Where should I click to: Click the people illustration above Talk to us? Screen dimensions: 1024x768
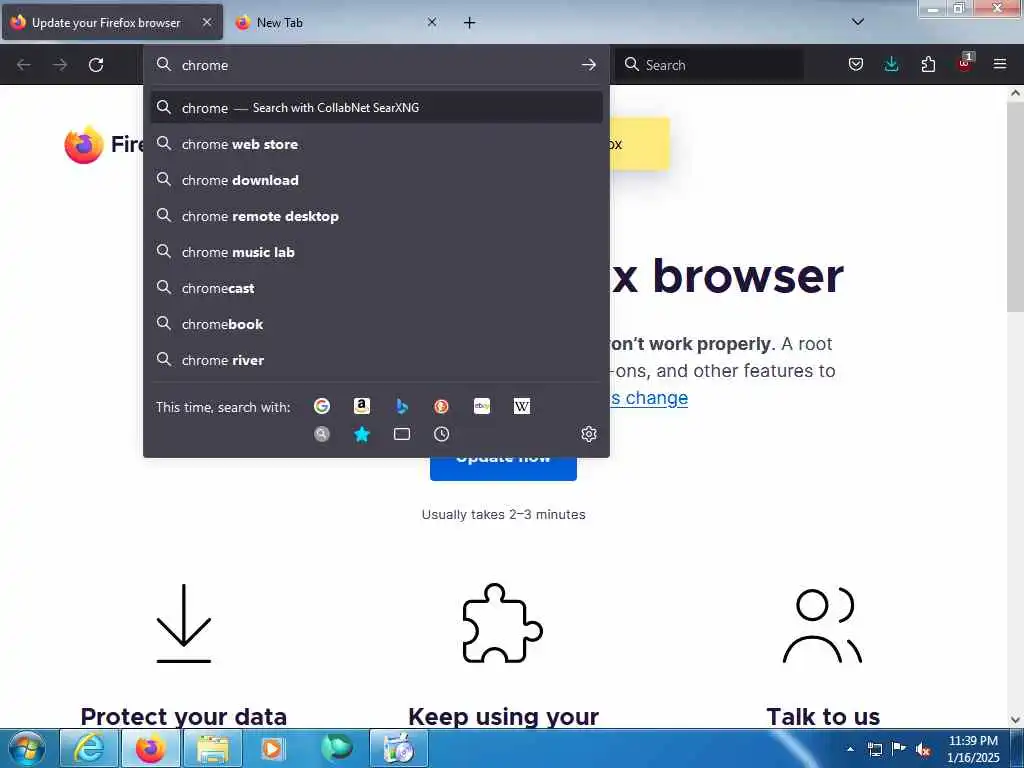(822, 625)
